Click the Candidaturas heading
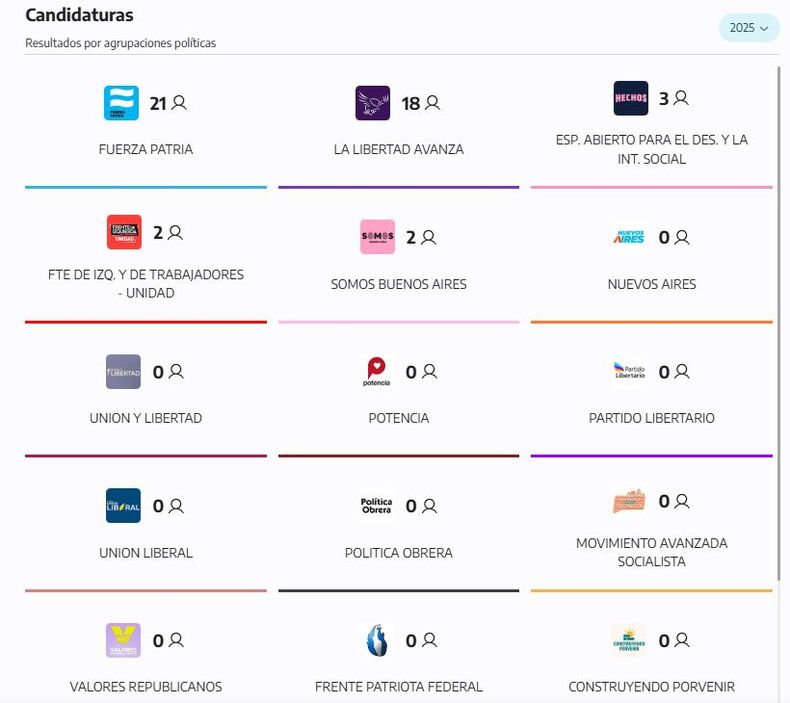The image size is (790, 703). 79,15
